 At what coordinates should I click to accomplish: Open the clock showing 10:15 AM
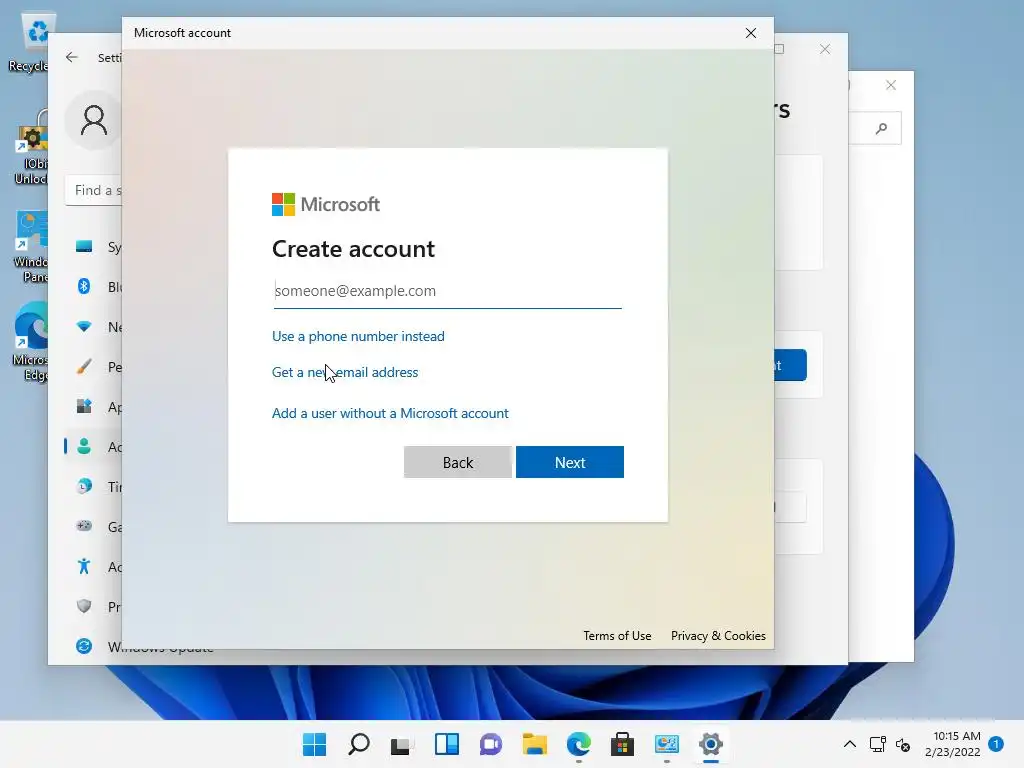click(x=953, y=744)
